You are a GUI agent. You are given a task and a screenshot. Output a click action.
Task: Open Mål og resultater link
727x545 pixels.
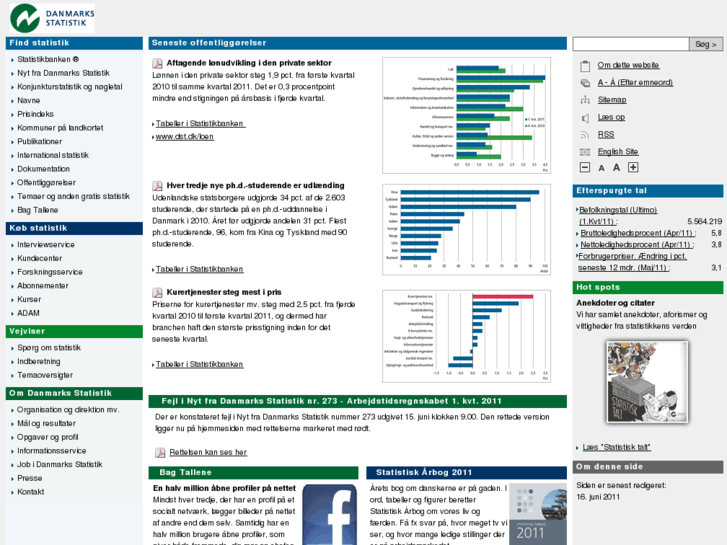click(x=46, y=423)
